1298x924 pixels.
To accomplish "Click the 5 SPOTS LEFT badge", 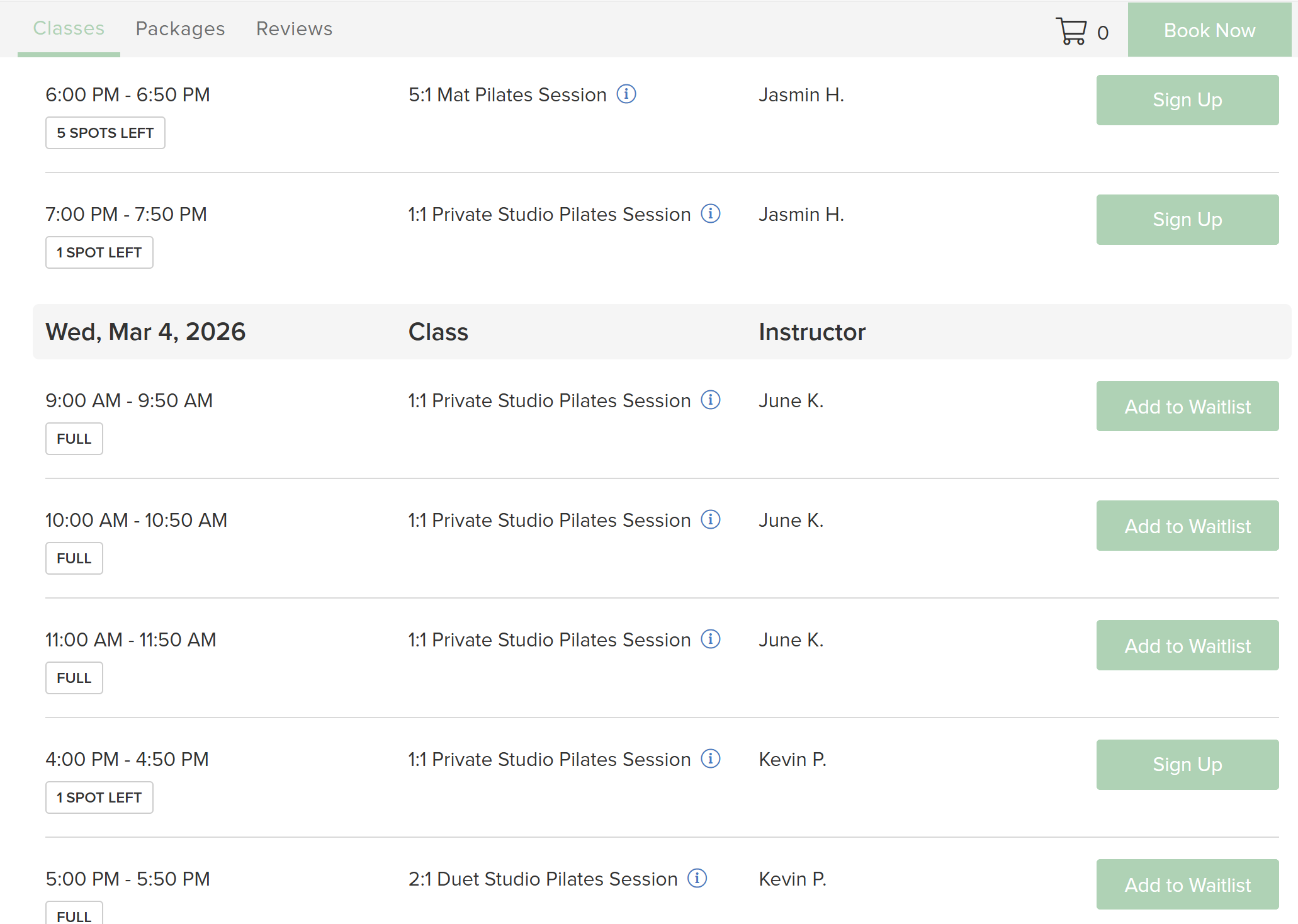I will pyautogui.click(x=105, y=133).
